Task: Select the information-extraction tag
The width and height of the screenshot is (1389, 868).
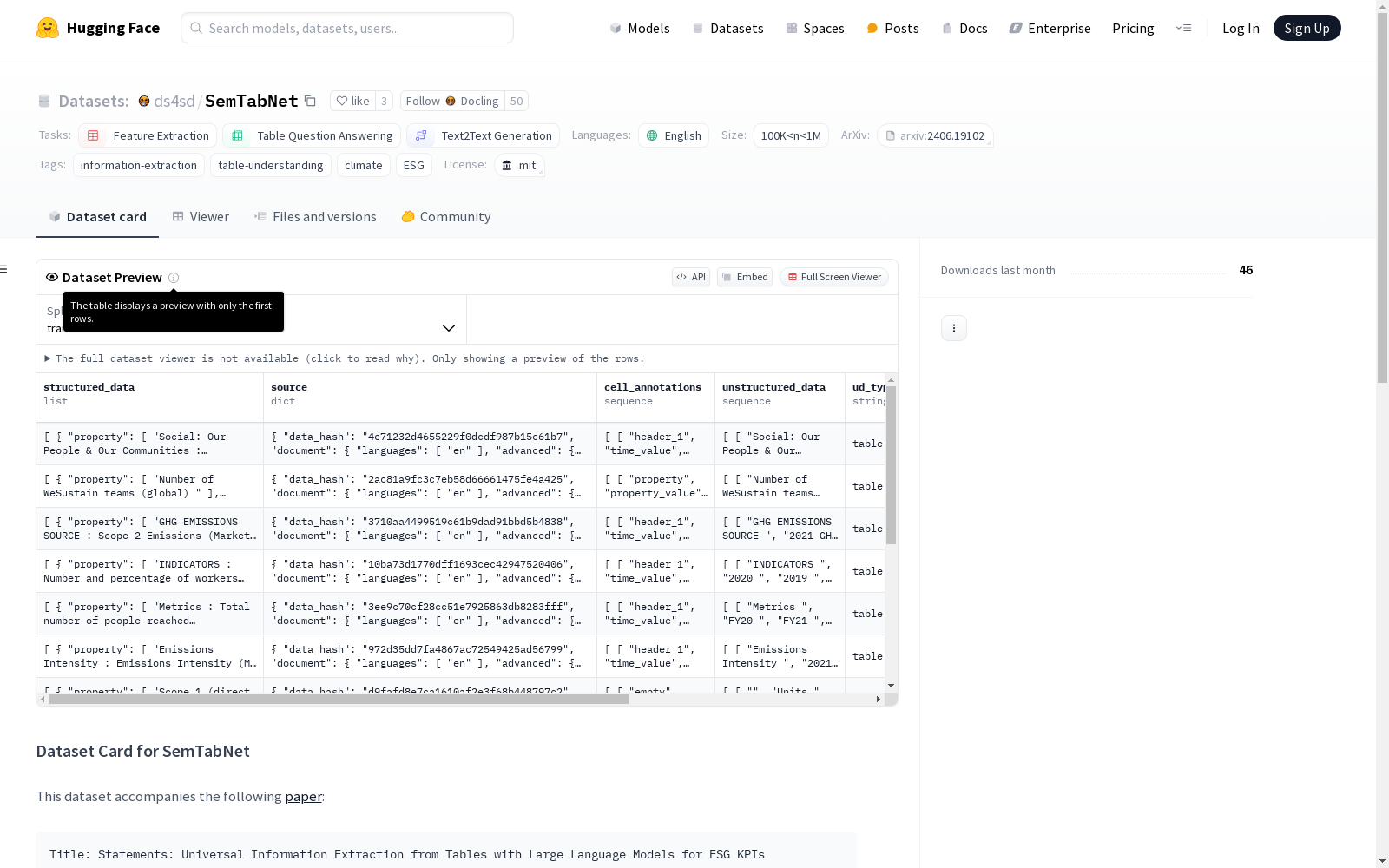Action: pos(139,165)
